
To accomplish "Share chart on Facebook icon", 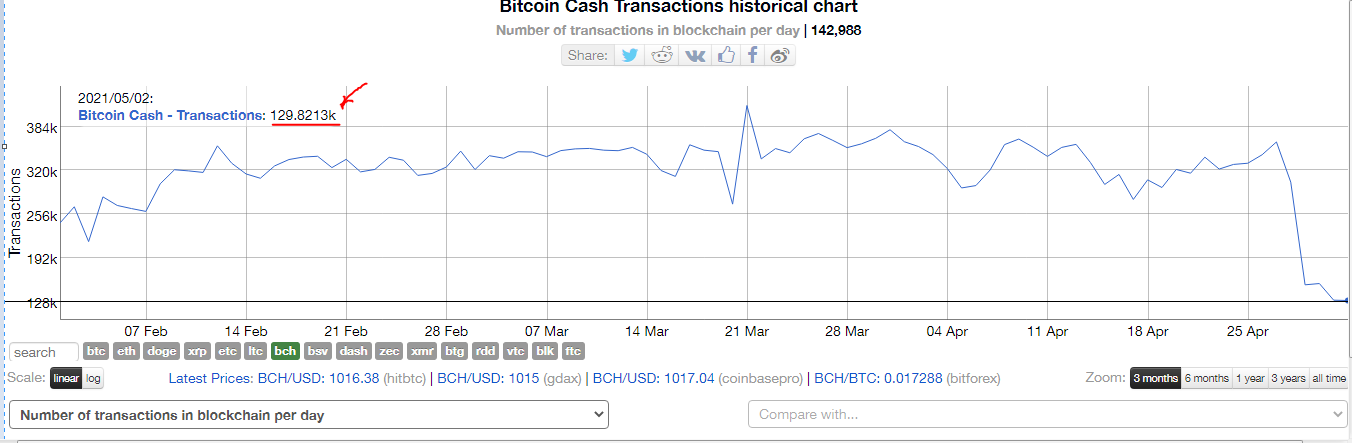I will (x=752, y=55).
